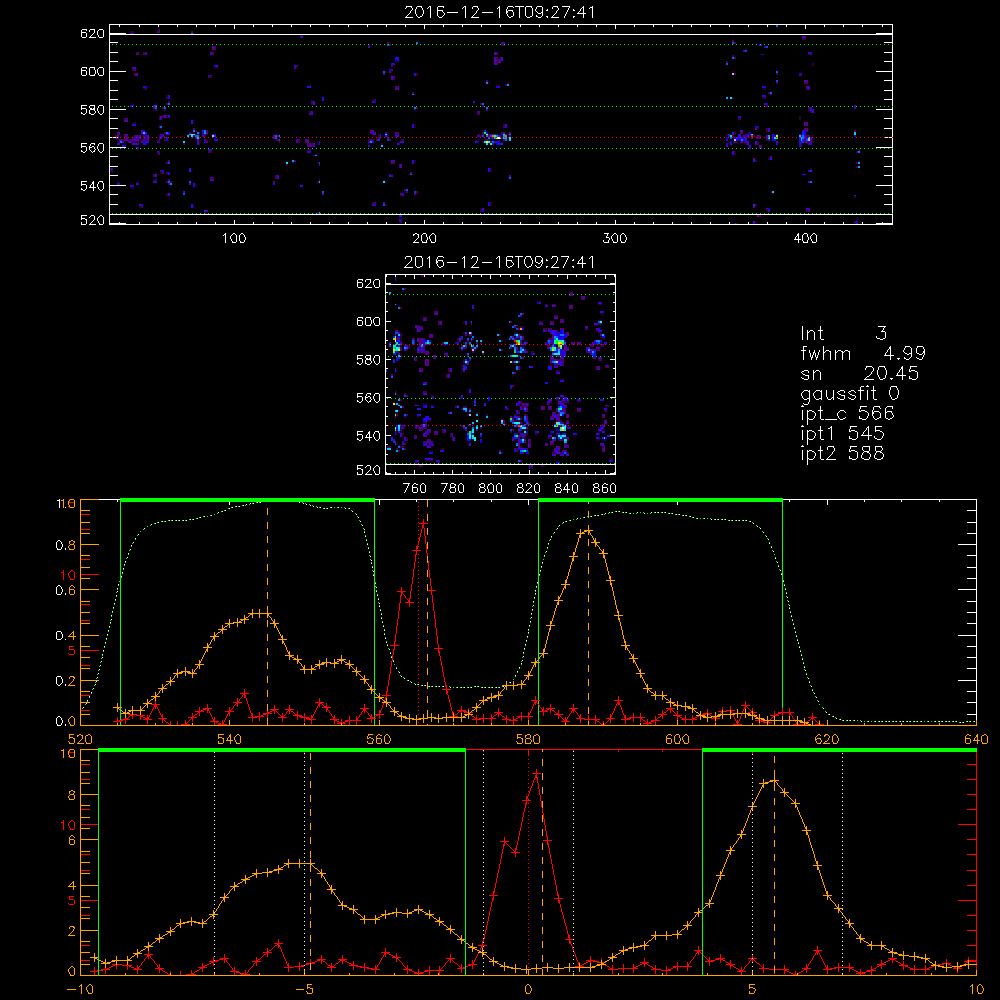Click the orange peak top near 5.5 in bottom plot

774,780
